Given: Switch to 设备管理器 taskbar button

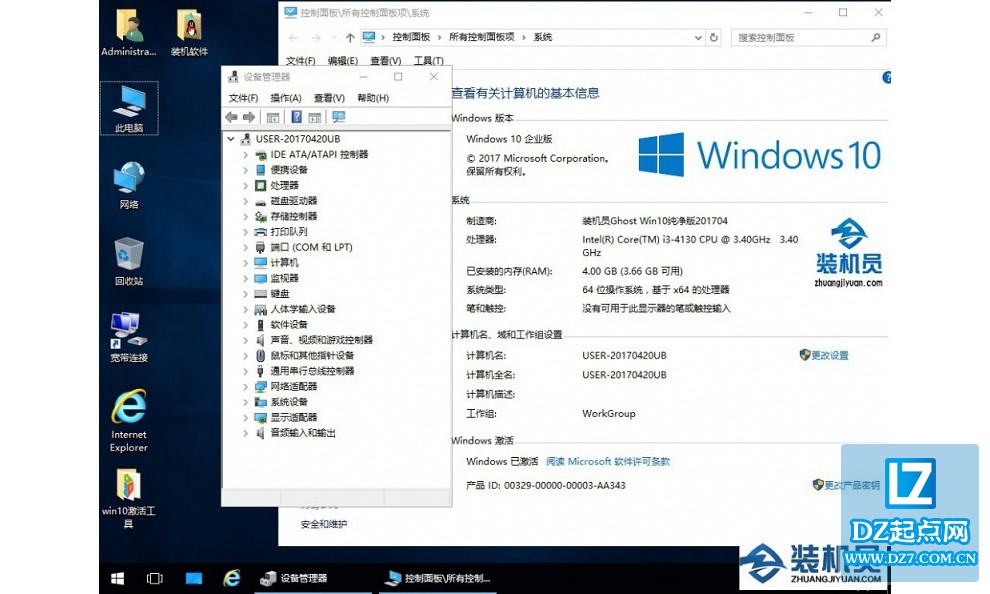Looking at the screenshot, I should point(314,578).
